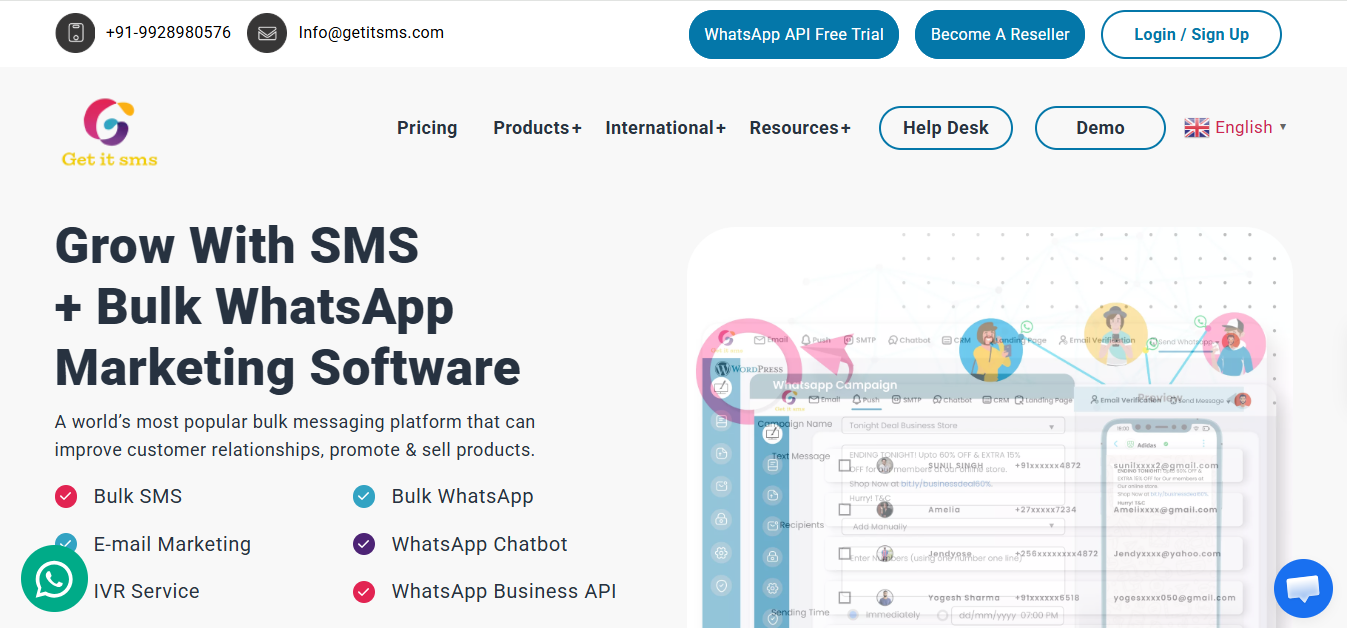This screenshot has width=1347, height=628.
Task: Tick the checkbox beside Yogesh Sharma
Action: [x=845, y=597]
